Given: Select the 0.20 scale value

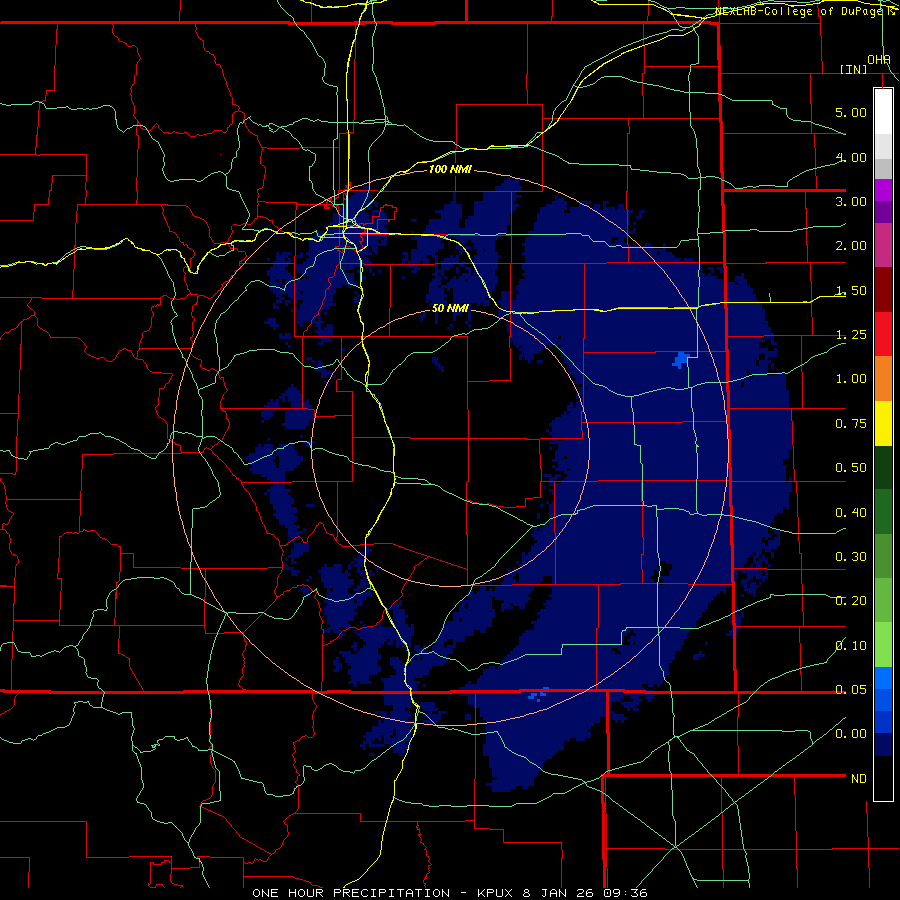Looking at the screenshot, I should pyautogui.click(x=851, y=601).
